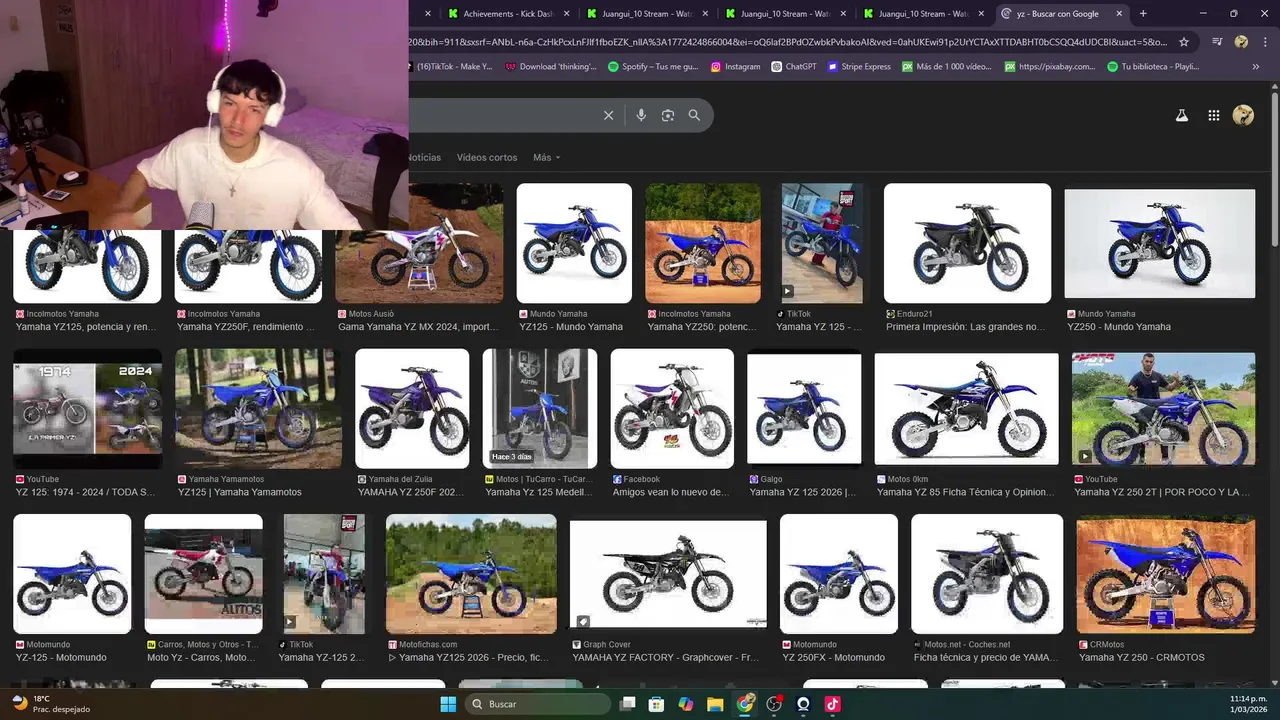Click the page vertical scrollbar thumb
The width and height of the screenshot is (1280, 720).
click(1274, 170)
